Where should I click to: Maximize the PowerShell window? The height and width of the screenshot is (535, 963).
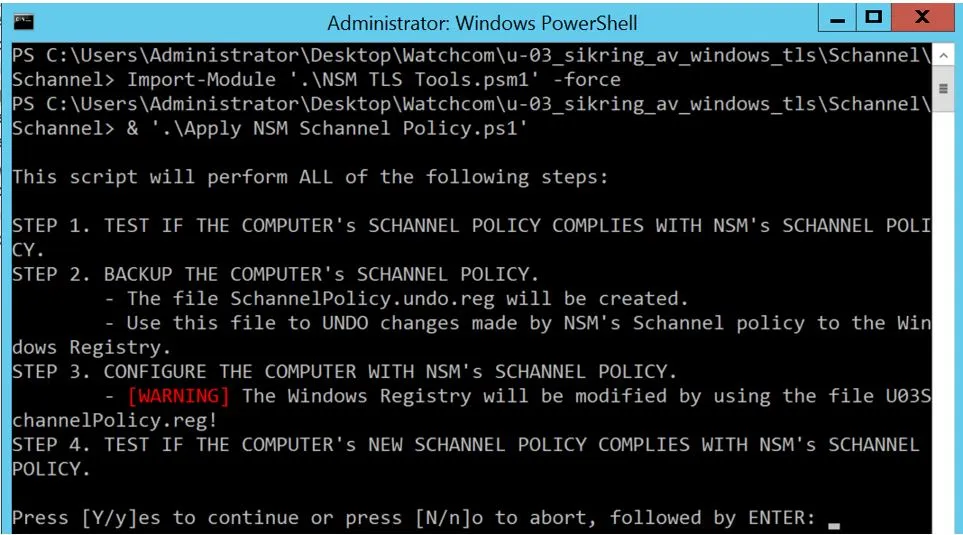873,19
